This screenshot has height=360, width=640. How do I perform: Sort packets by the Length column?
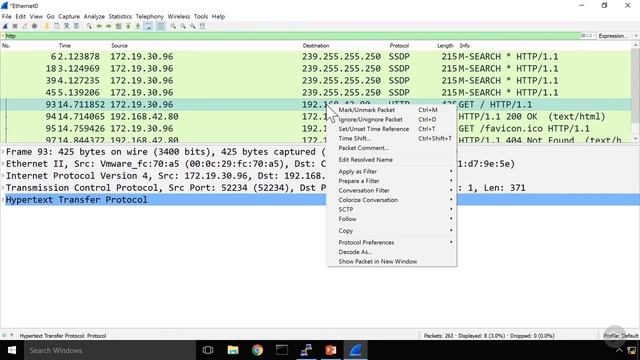click(x=445, y=46)
